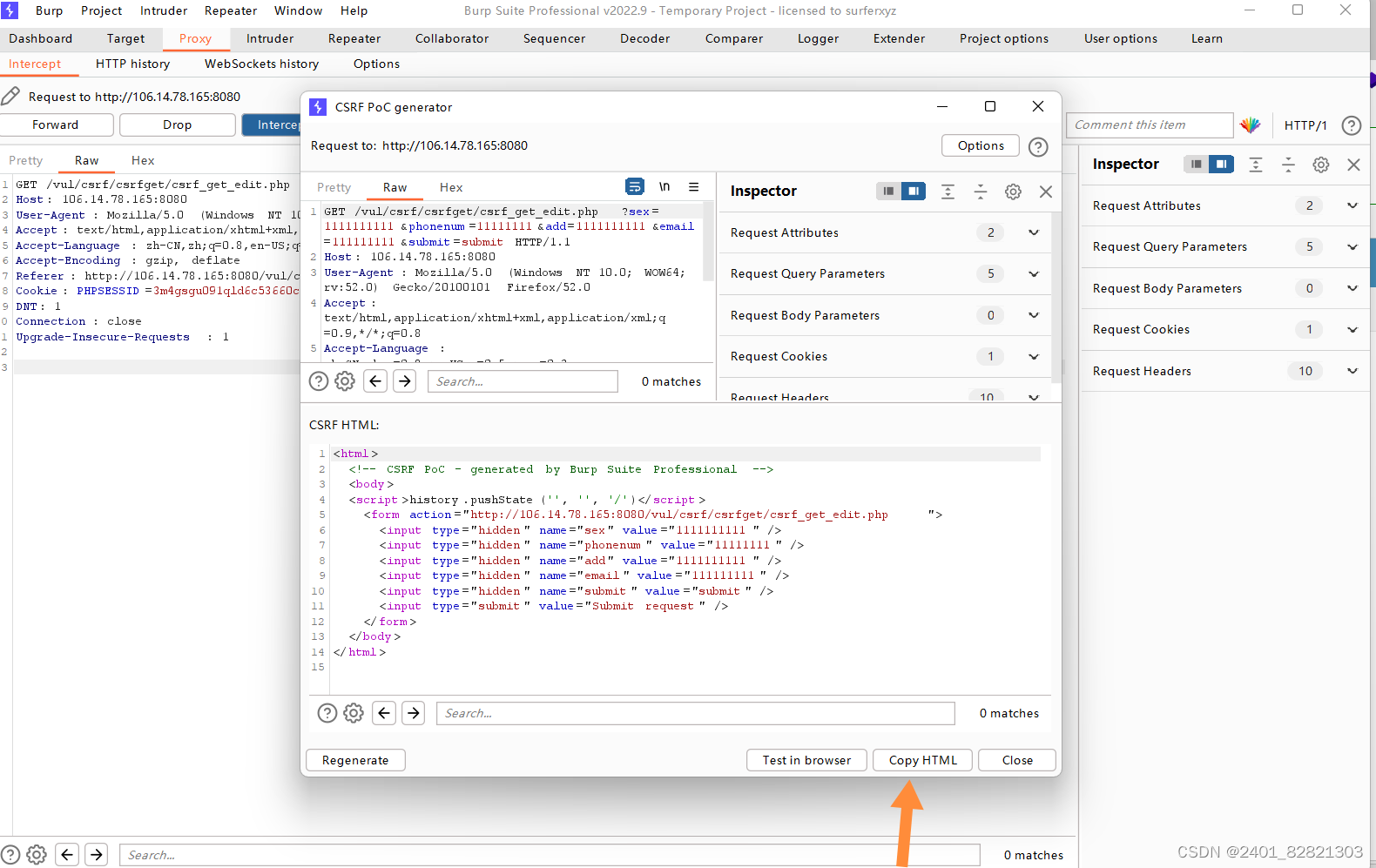Click help icon next to HTTP/1 label
Screen dimensions: 1376x868
pyautogui.click(x=1352, y=125)
